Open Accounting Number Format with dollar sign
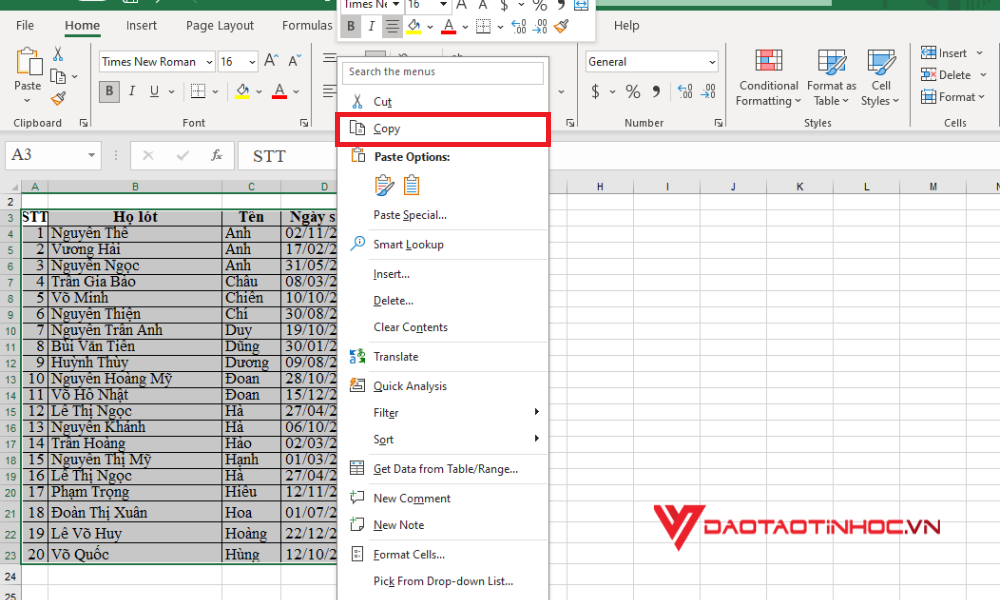The height and width of the screenshot is (600, 1000). (x=597, y=91)
